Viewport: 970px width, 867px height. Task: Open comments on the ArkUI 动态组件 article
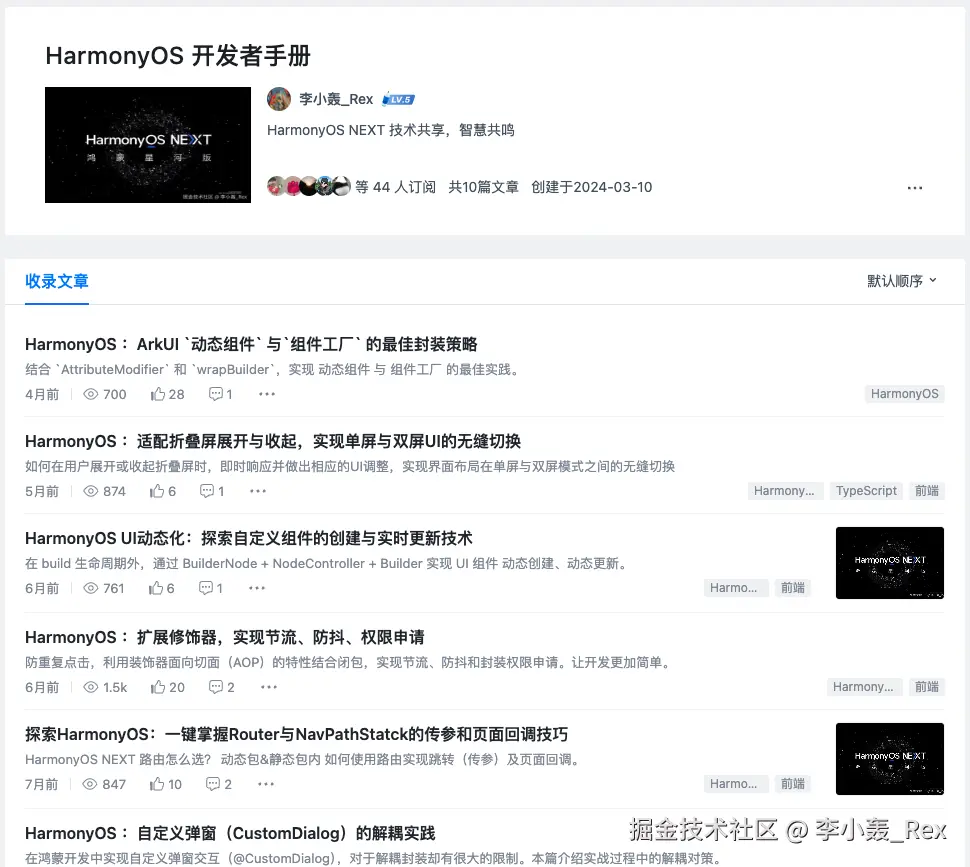[220, 394]
